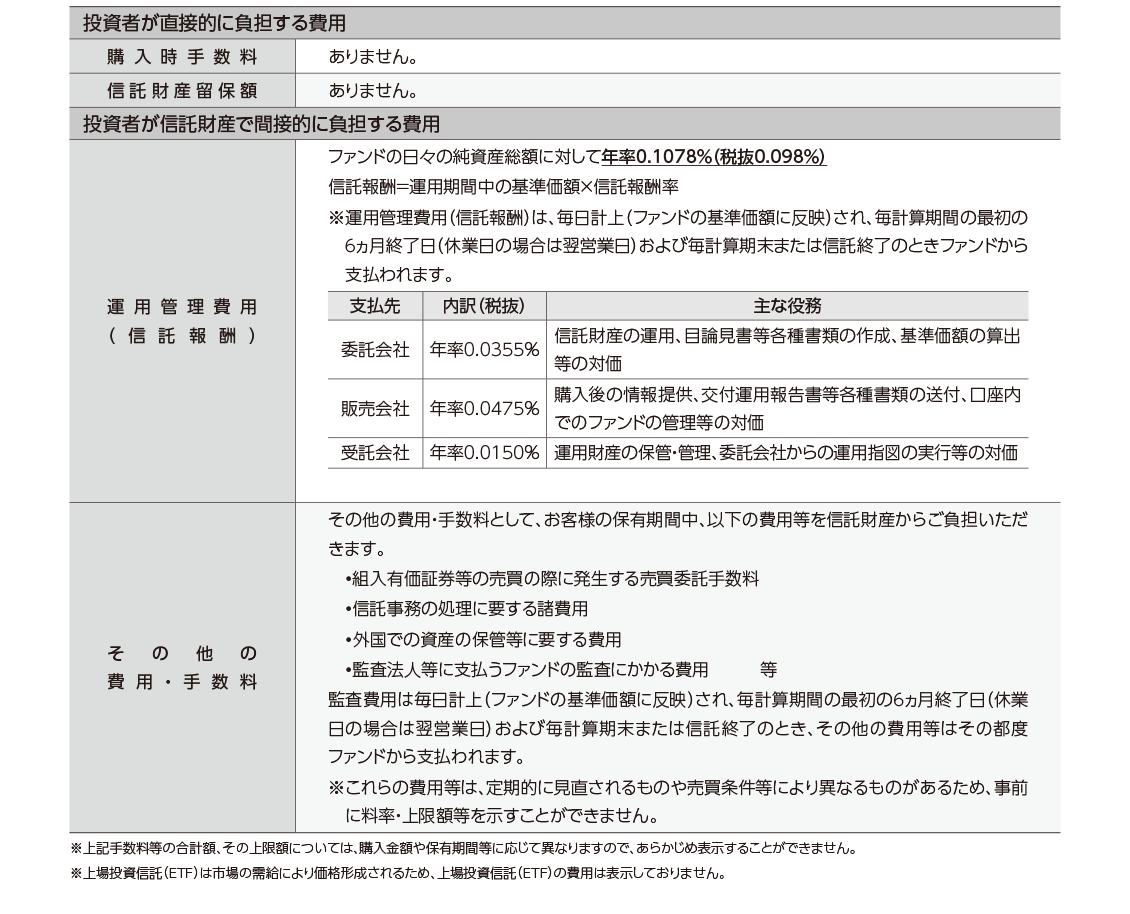This screenshot has width=1130, height=914.
Task: Click the 信託財産留保額 row label
Action: tap(182, 90)
